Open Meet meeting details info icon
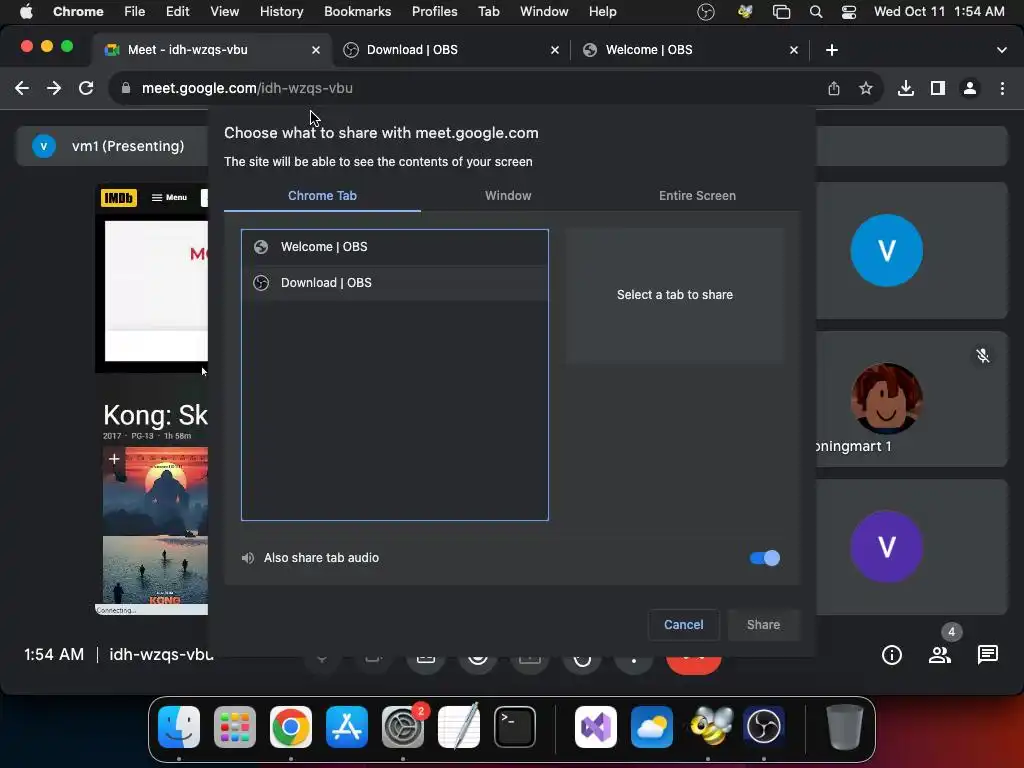 [891, 654]
